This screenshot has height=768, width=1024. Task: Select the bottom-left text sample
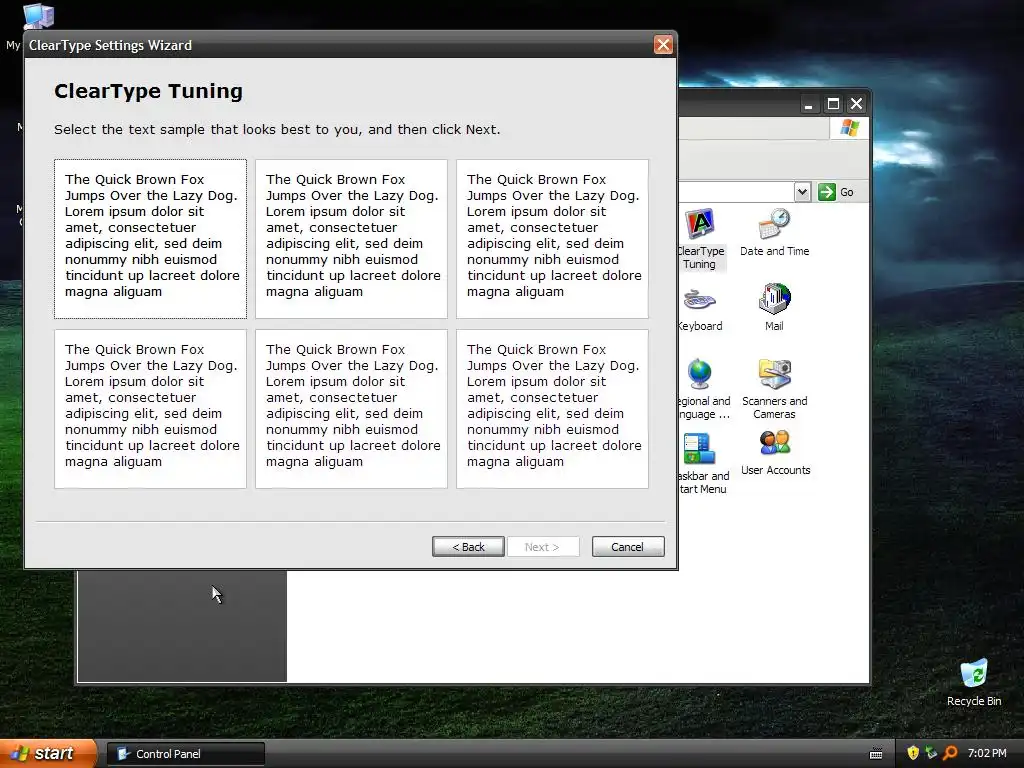[x=150, y=409]
